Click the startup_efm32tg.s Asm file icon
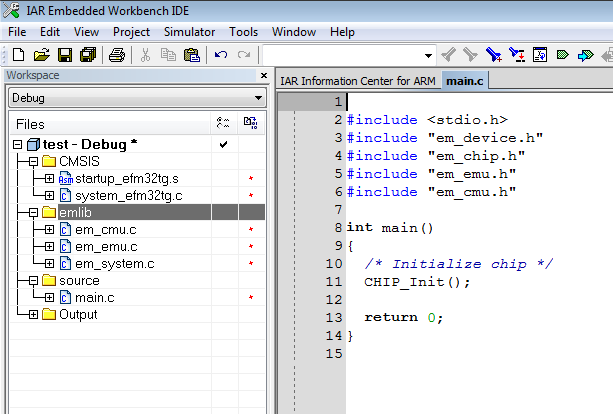This screenshot has width=613, height=414. pyautogui.click(x=66, y=178)
